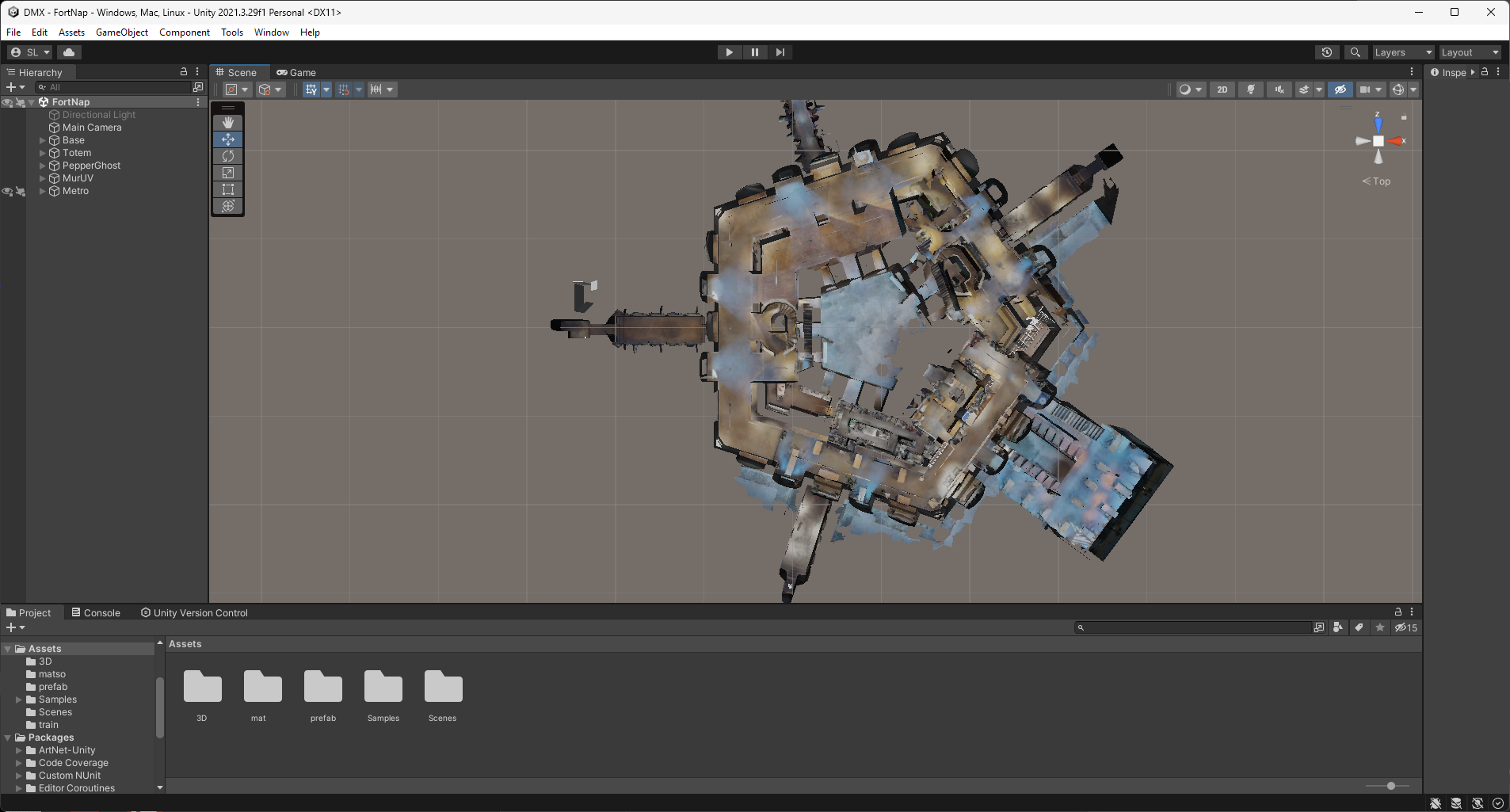The width and height of the screenshot is (1510, 812).
Task: Start Play mode
Action: coord(729,52)
